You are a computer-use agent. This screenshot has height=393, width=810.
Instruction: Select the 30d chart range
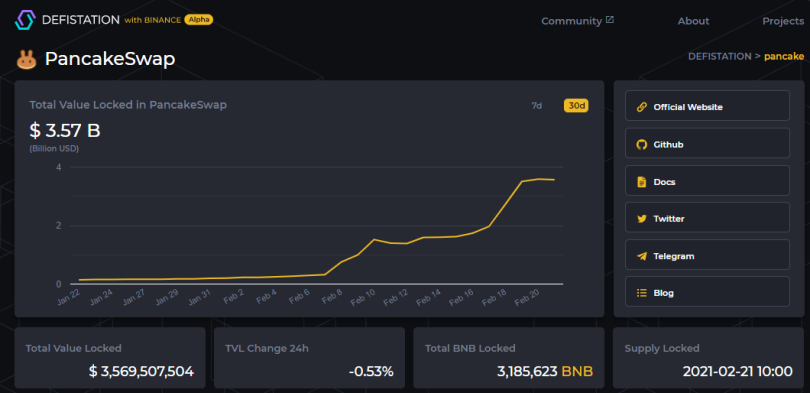click(576, 106)
